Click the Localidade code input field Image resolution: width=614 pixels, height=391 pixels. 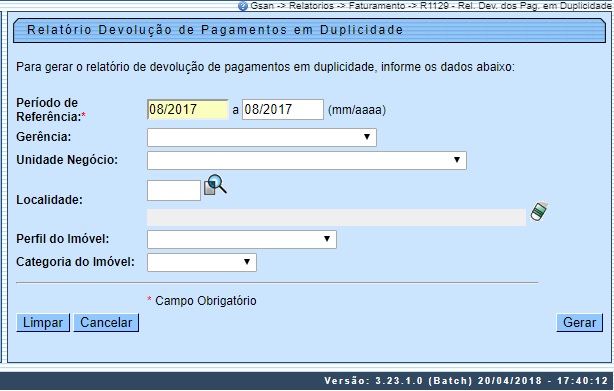174,191
